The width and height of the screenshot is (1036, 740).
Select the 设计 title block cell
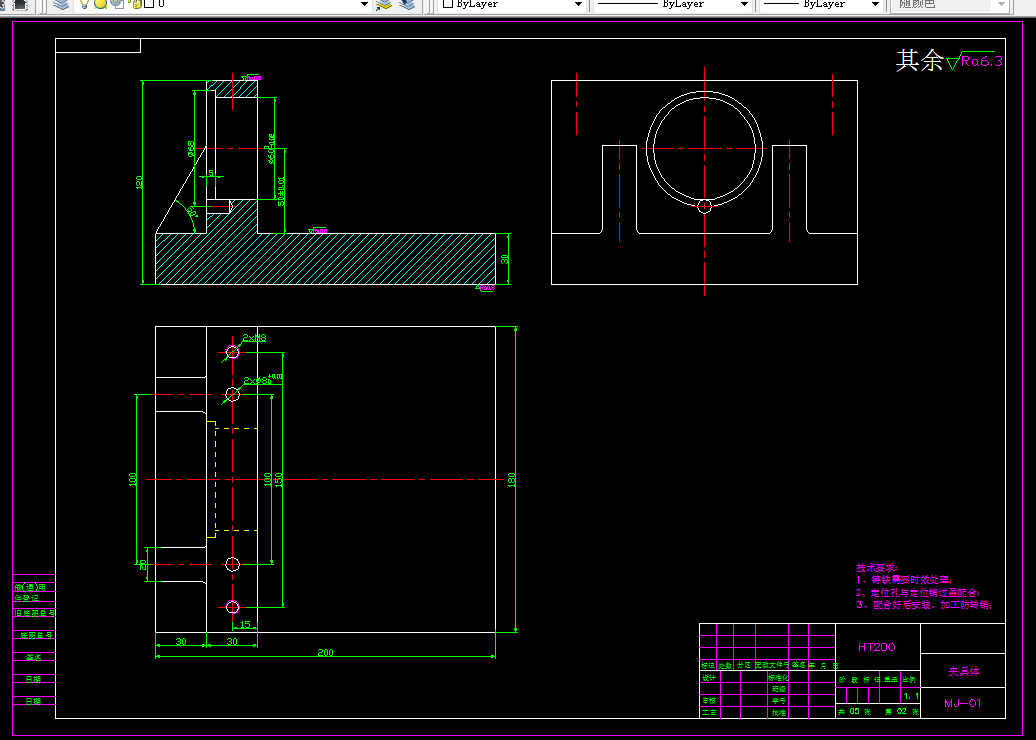[x=709, y=678]
